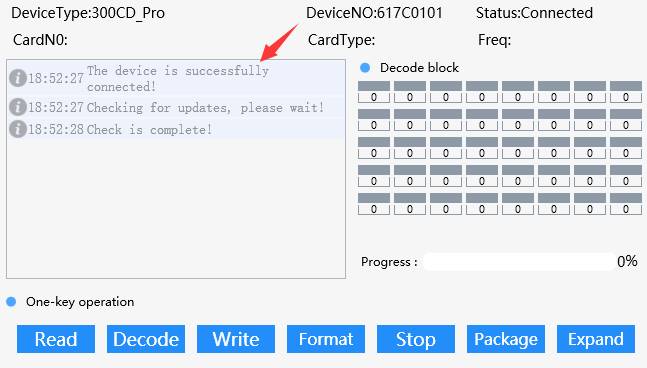Start decoding with the Decode button
This screenshot has width=647, height=368.
[146, 339]
